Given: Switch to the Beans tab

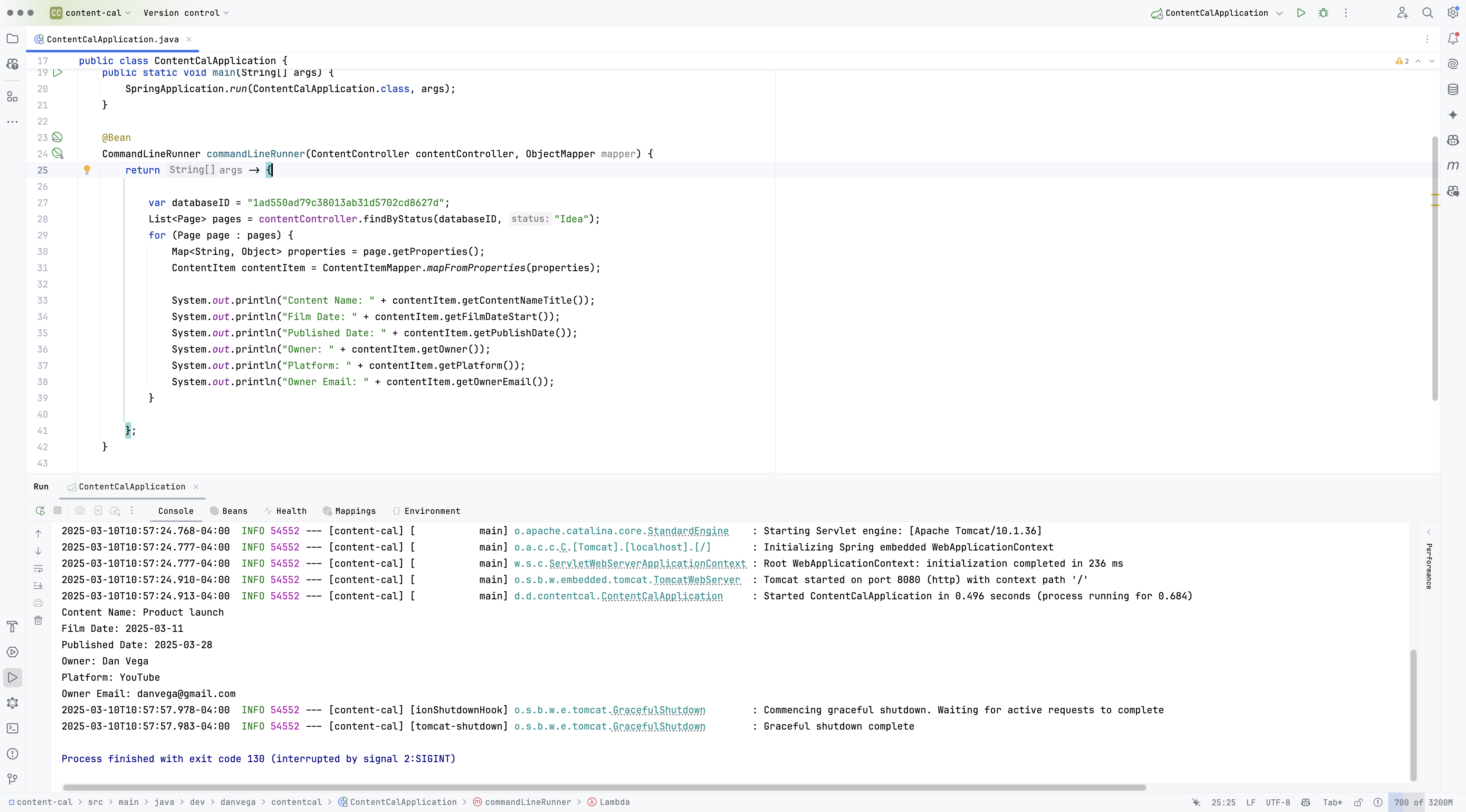Looking at the screenshot, I should pyautogui.click(x=228, y=511).
